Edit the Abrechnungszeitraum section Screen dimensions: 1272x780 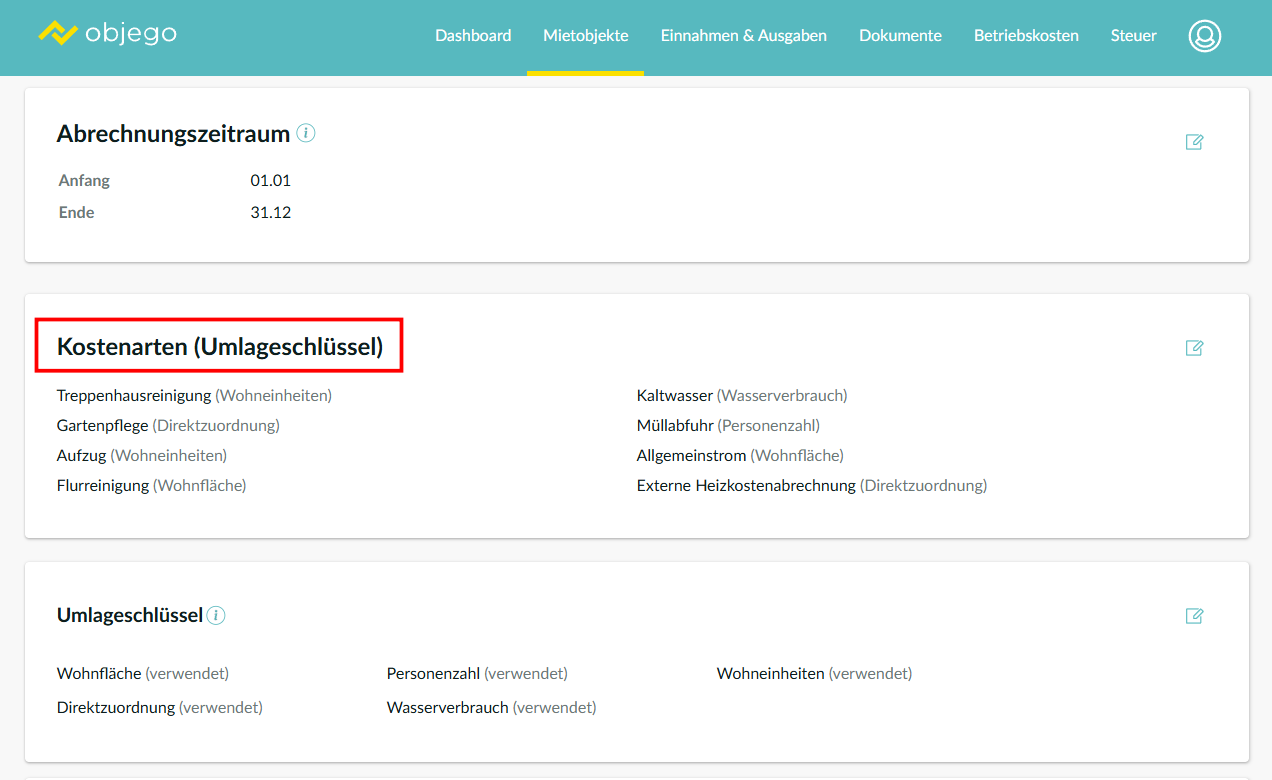coord(1194,142)
